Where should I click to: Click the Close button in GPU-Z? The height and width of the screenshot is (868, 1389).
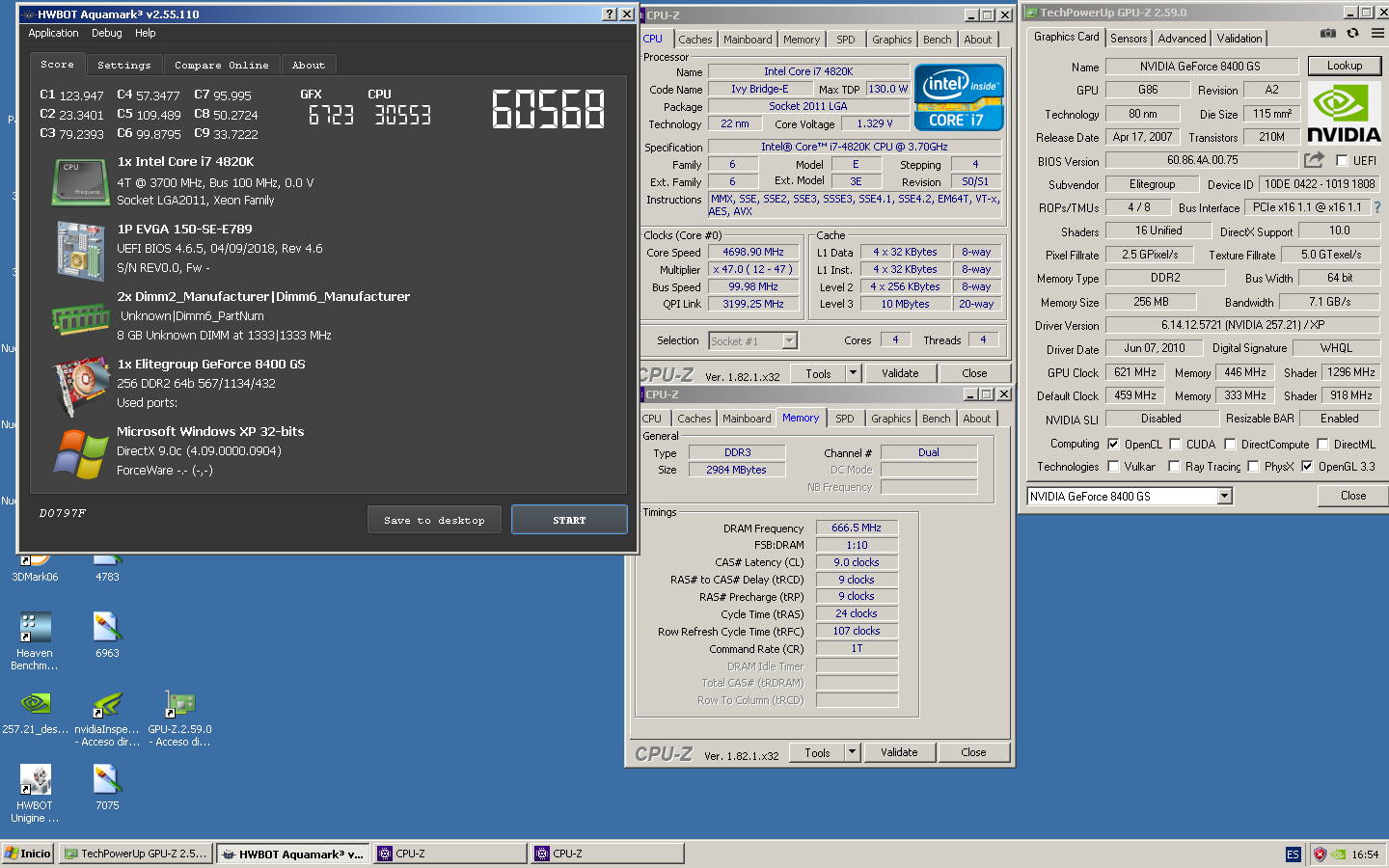tap(1353, 496)
